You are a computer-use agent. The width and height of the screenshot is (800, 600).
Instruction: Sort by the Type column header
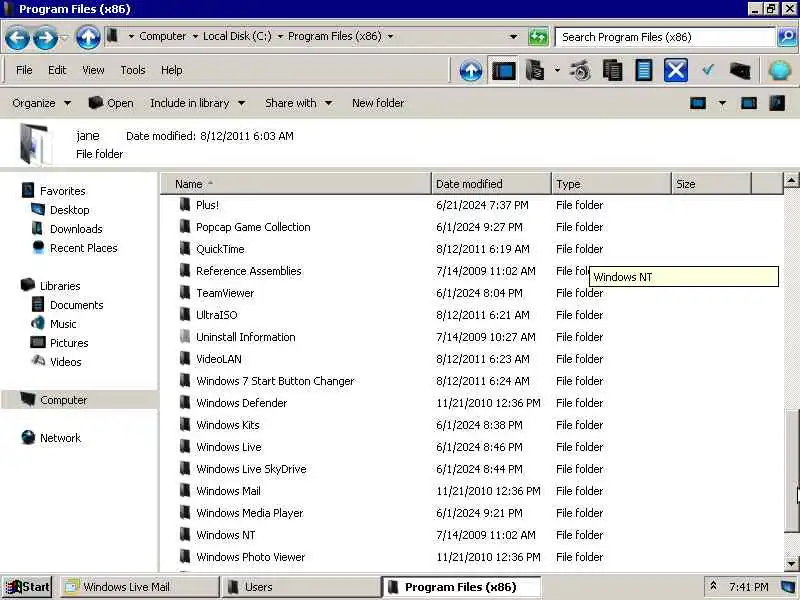pyautogui.click(x=611, y=184)
